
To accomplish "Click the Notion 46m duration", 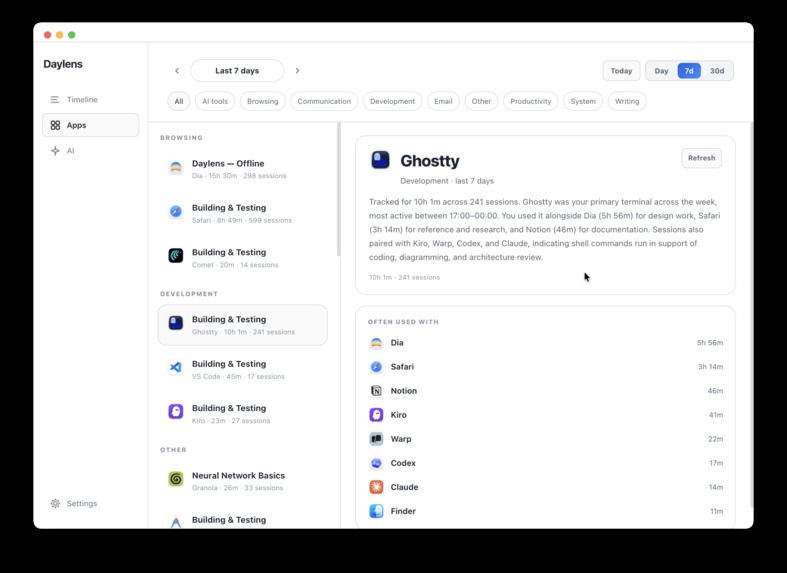I will pyautogui.click(x=715, y=391).
